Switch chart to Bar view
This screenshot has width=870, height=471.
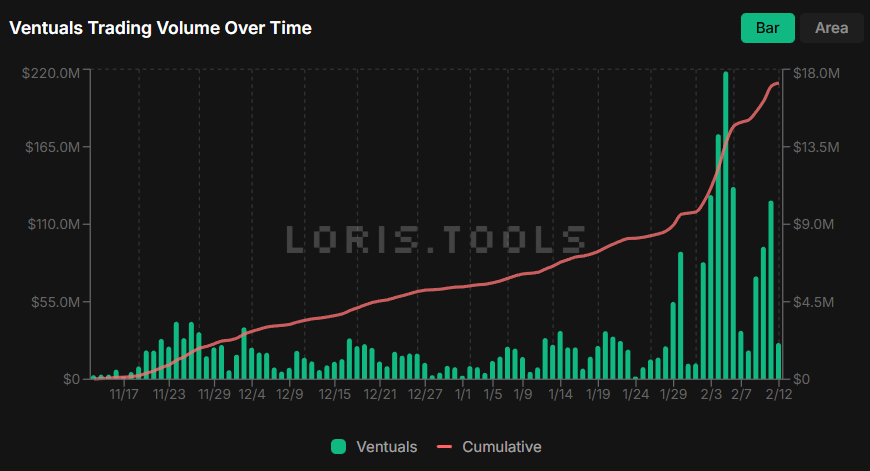coord(767,28)
